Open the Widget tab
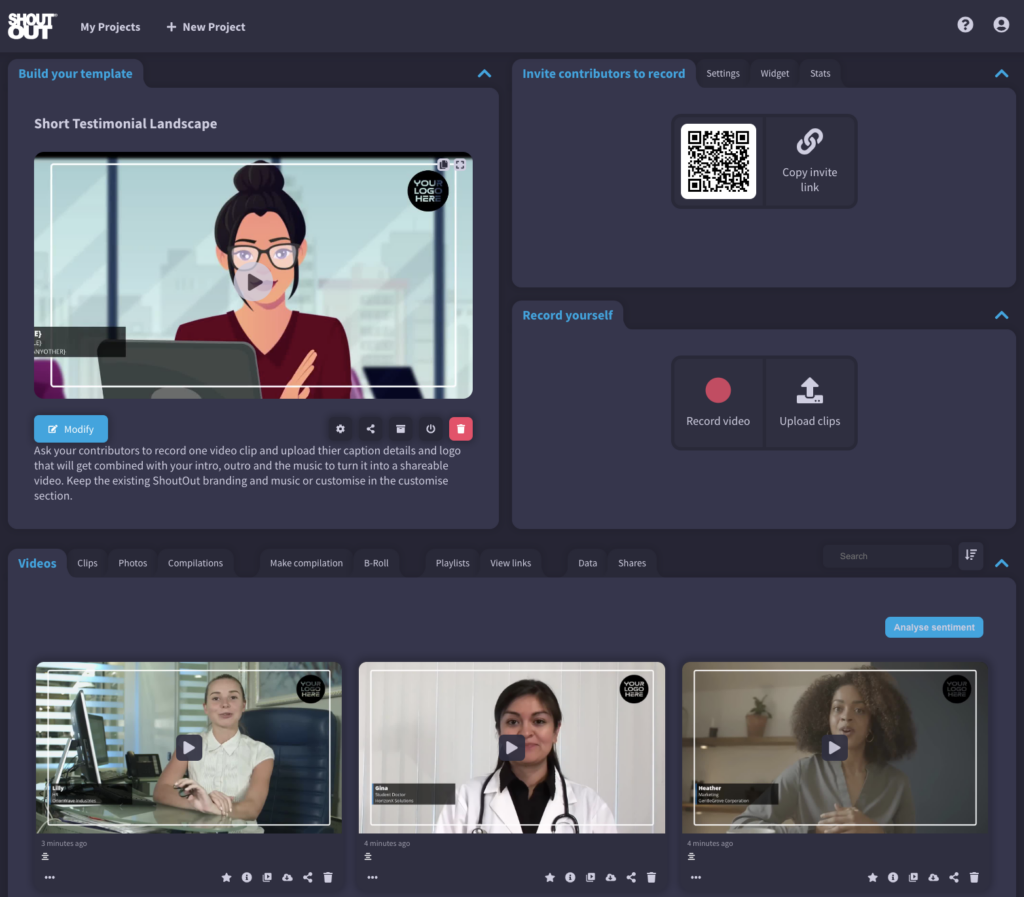The image size is (1024, 897). point(774,74)
